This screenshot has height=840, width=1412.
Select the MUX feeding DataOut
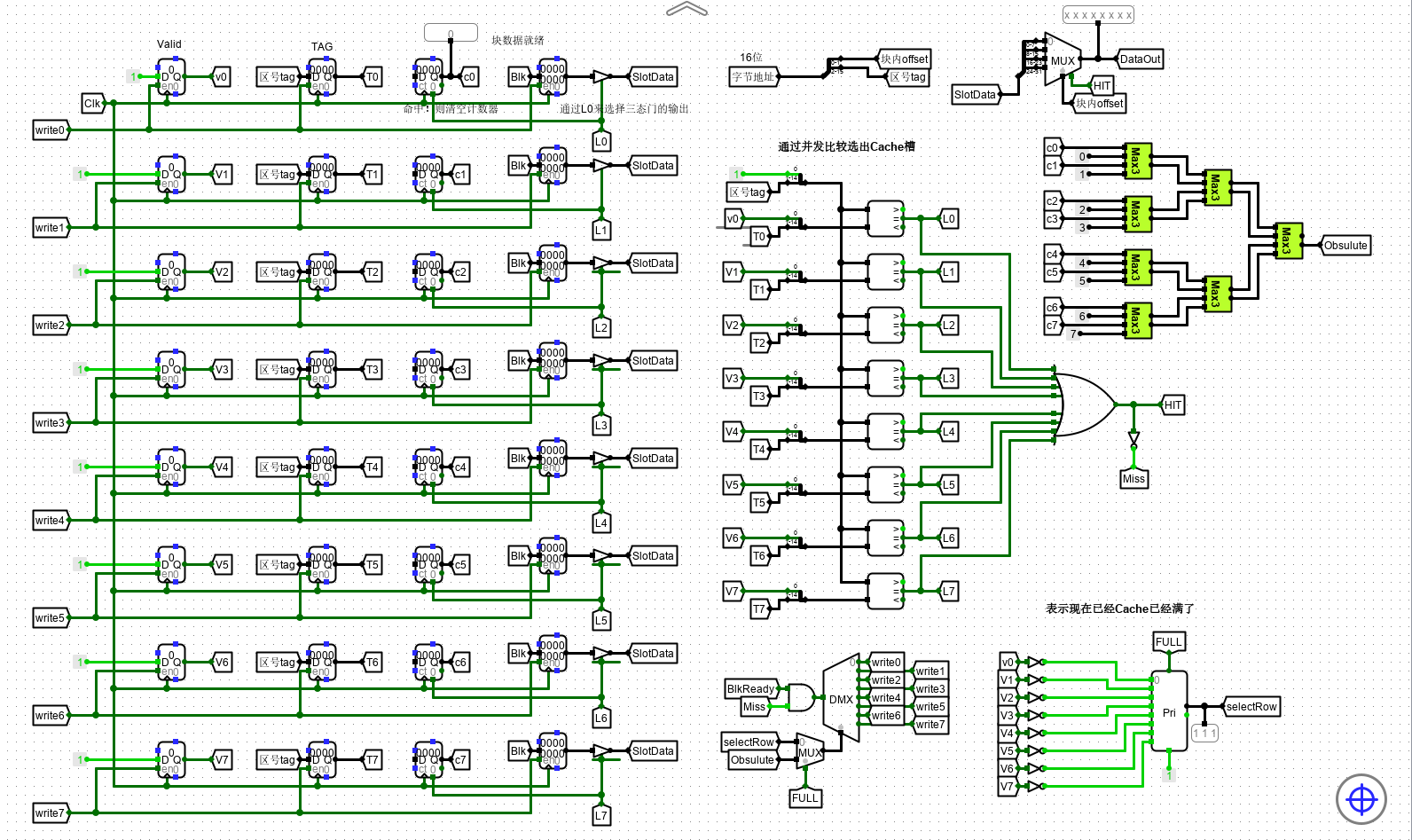coord(1063,60)
